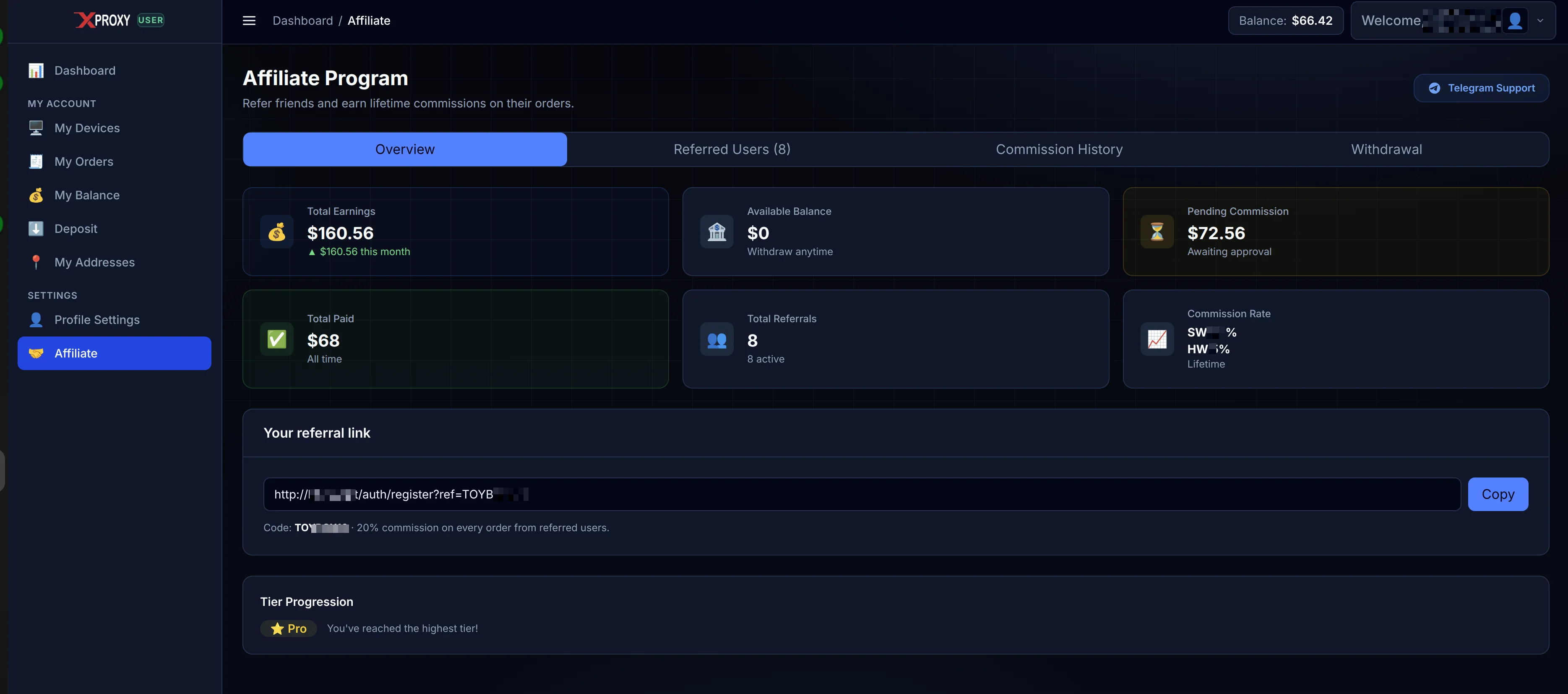Viewport: 1568px width, 694px height.
Task: Click the Tier Progression heading
Action: (x=307, y=601)
